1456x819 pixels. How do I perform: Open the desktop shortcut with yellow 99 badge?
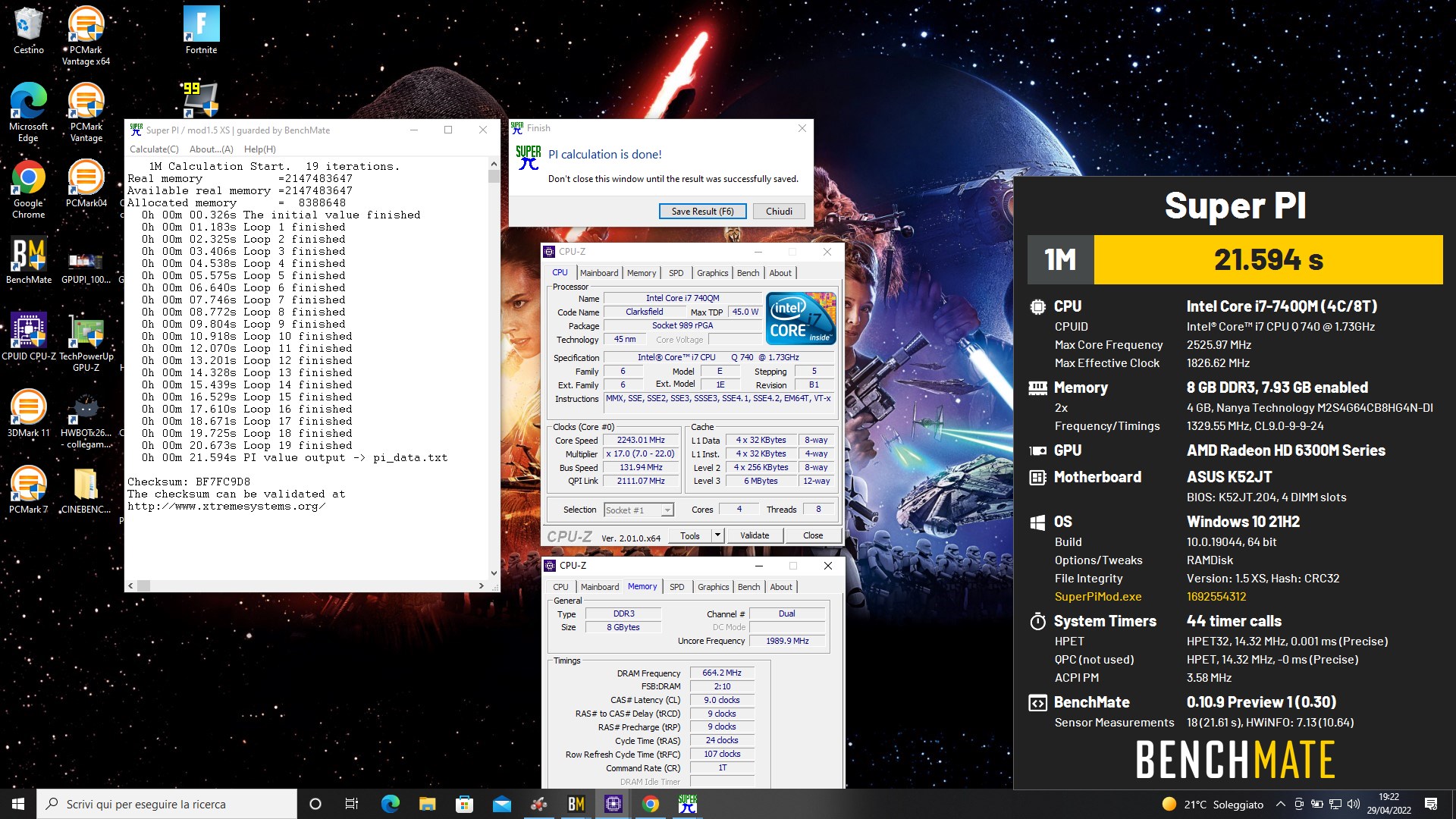(x=201, y=99)
